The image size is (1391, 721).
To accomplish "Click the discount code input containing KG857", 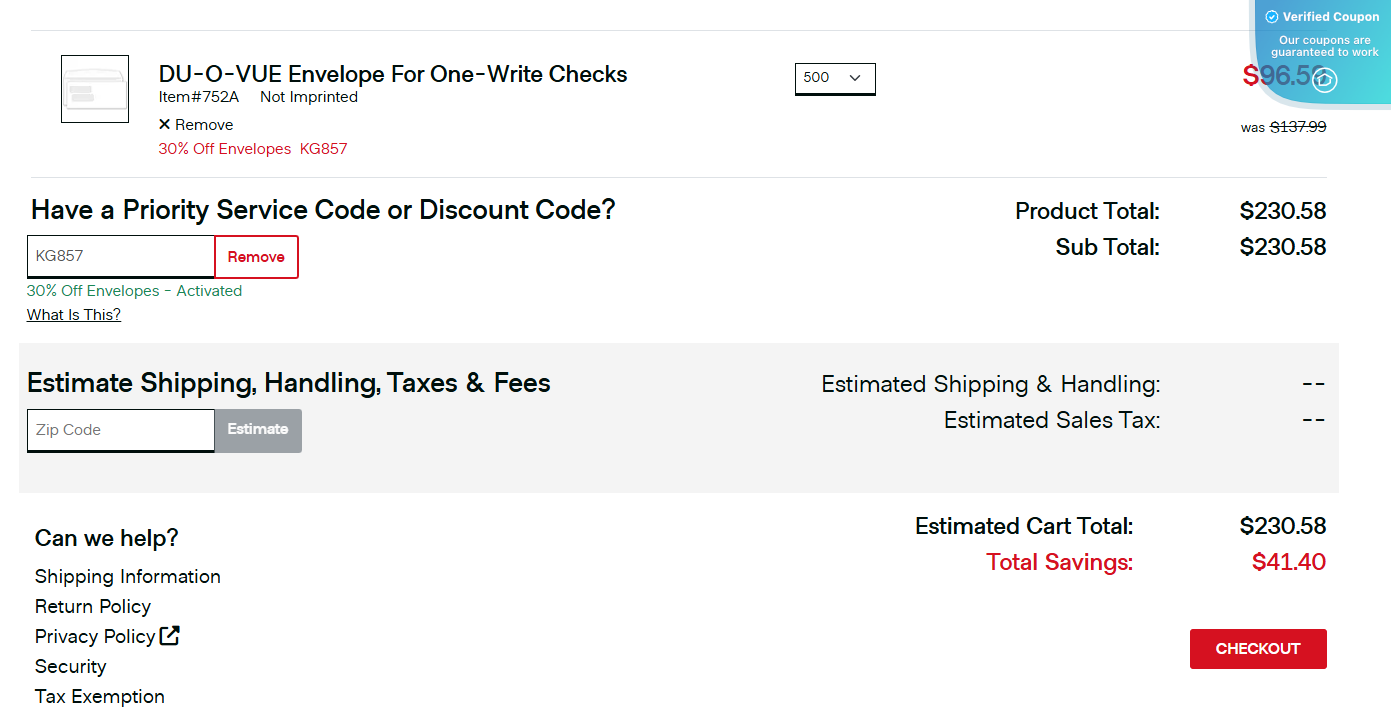I will [120, 256].
